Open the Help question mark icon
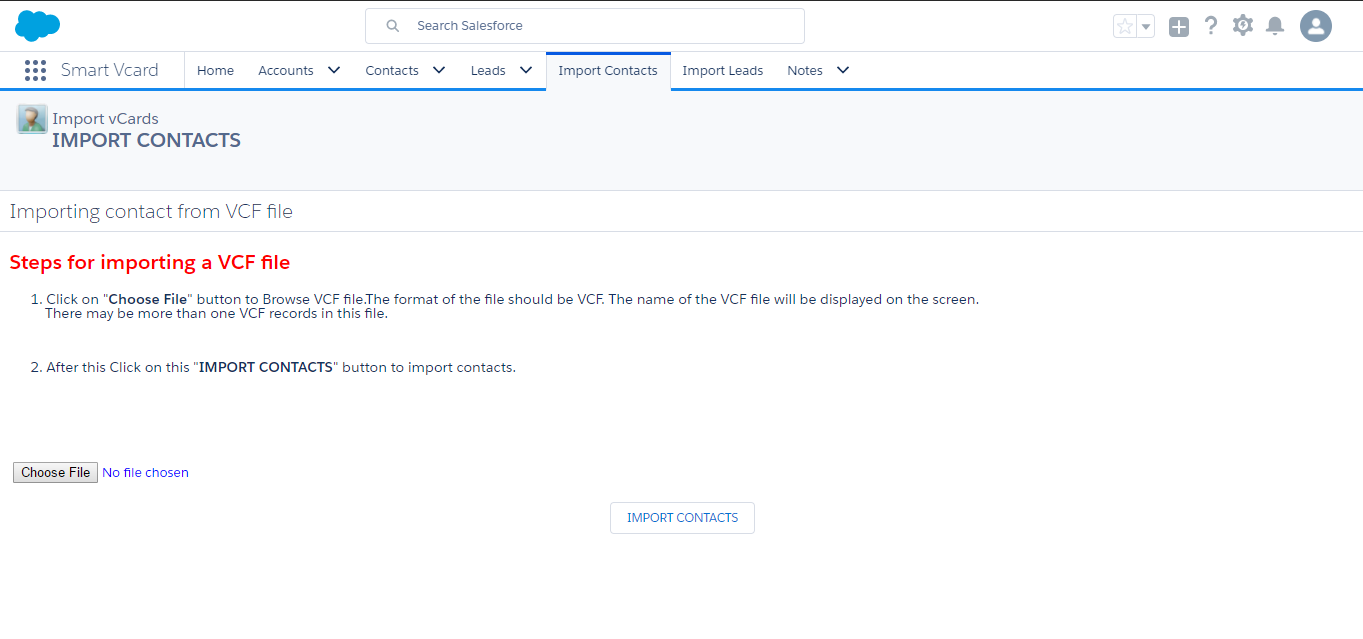Image resolution: width=1363 pixels, height=639 pixels. [x=1211, y=26]
